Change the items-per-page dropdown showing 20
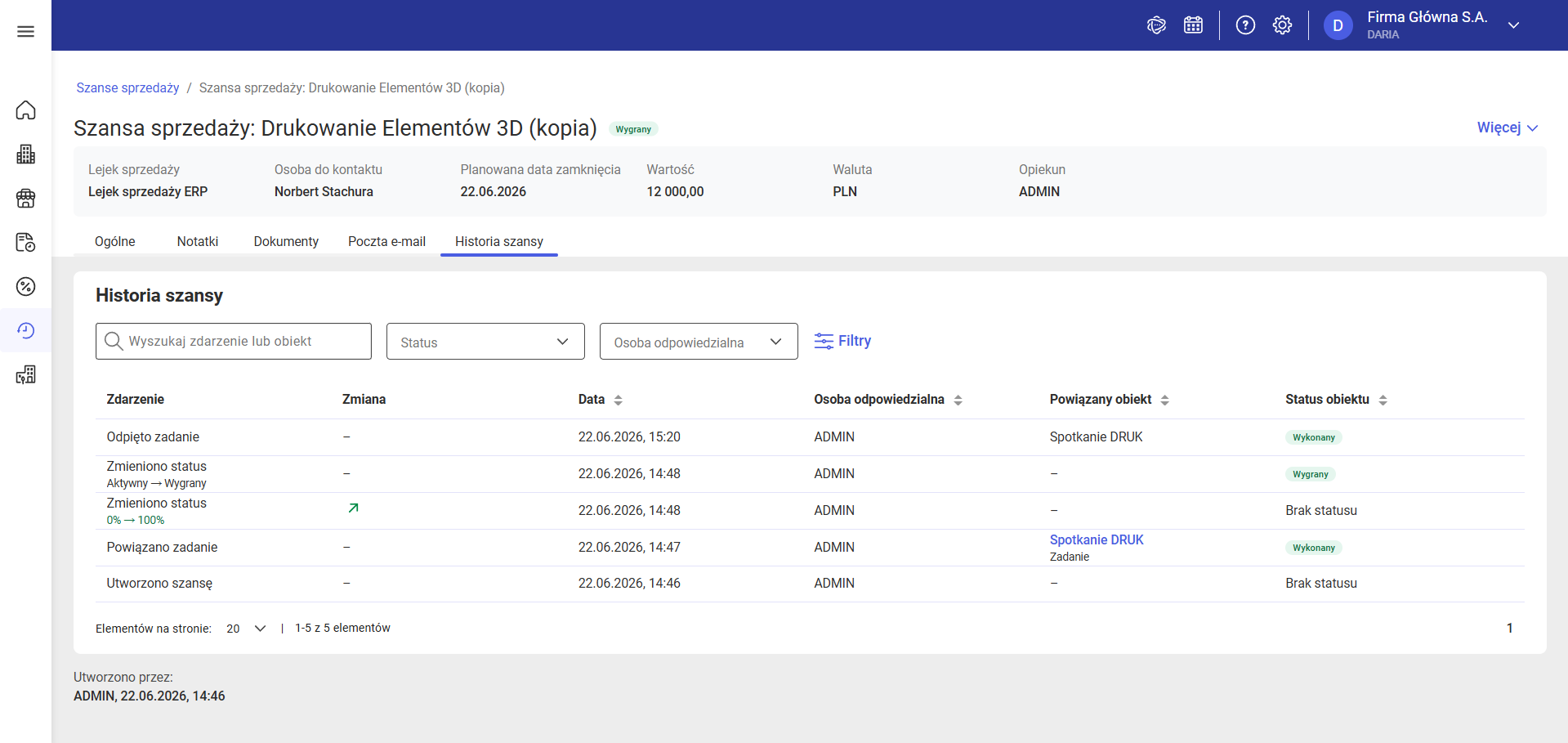1568x743 pixels. click(246, 629)
